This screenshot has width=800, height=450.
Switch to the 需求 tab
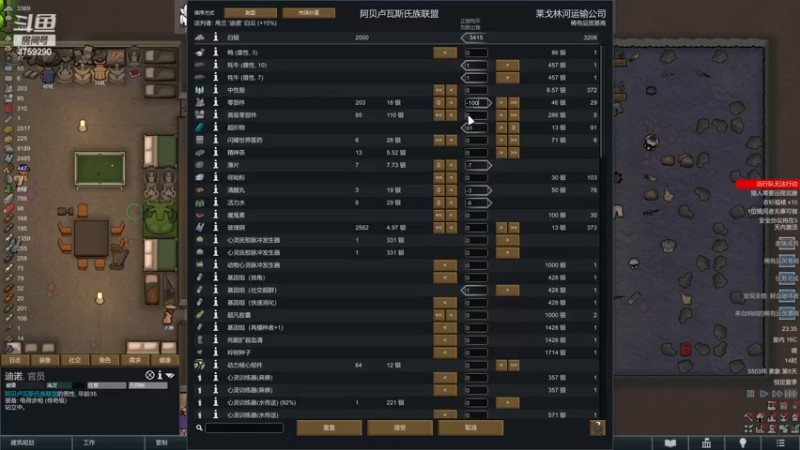pos(135,360)
